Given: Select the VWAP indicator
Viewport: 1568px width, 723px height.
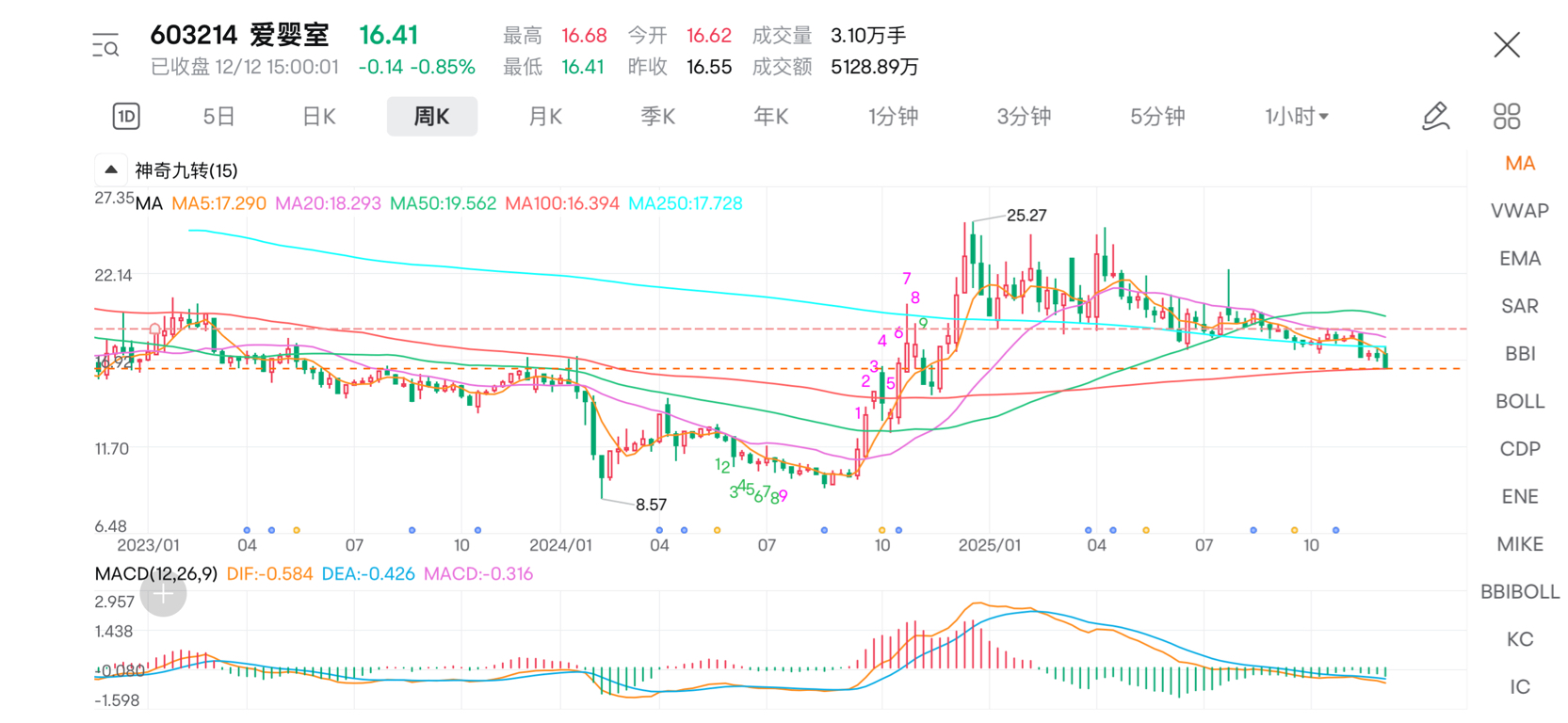Looking at the screenshot, I should 1520,211.
